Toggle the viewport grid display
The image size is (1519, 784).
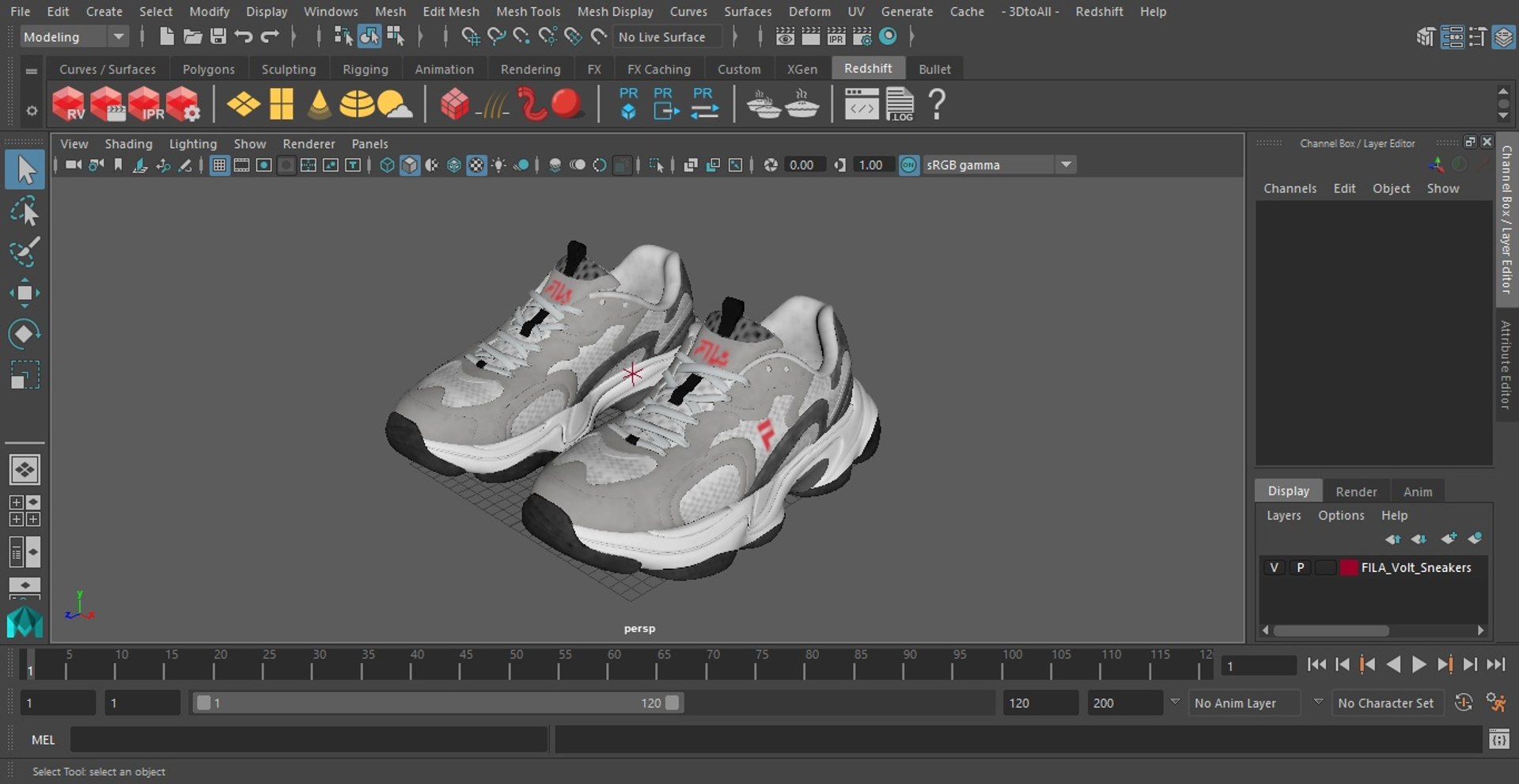pyautogui.click(x=219, y=165)
